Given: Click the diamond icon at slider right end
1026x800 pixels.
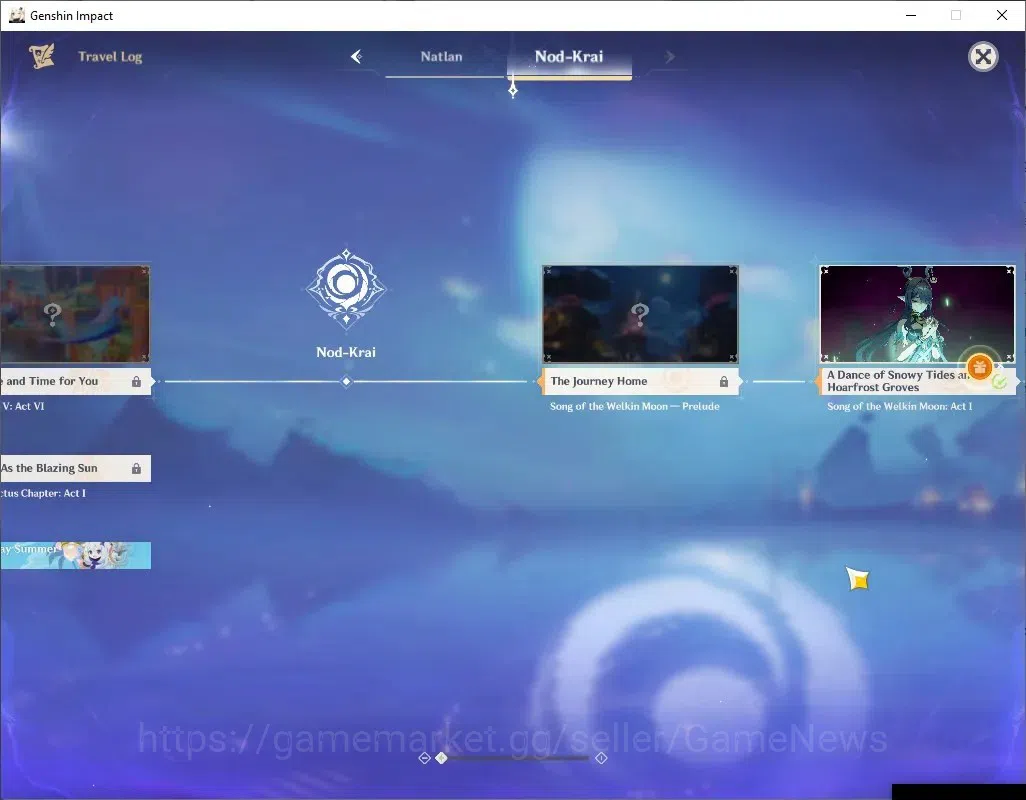Looking at the screenshot, I should pyautogui.click(x=601, y=758).
